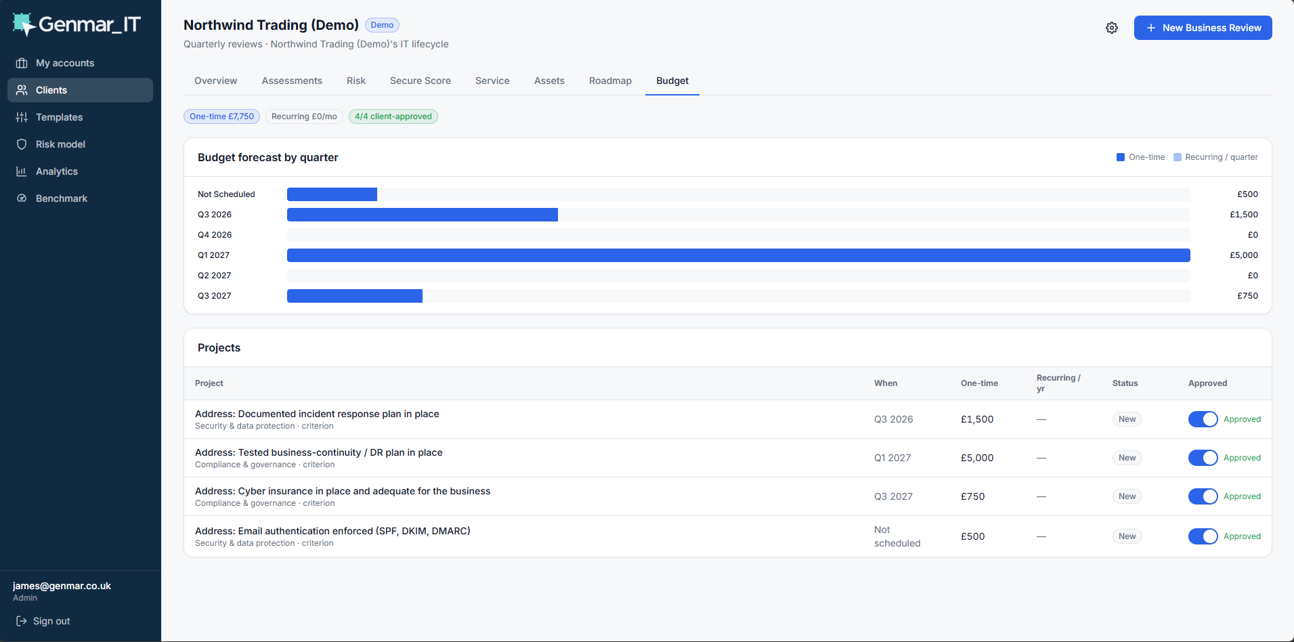Go to the Service tab
This screenshot has width=1294, height=642.
pos(492,81)
